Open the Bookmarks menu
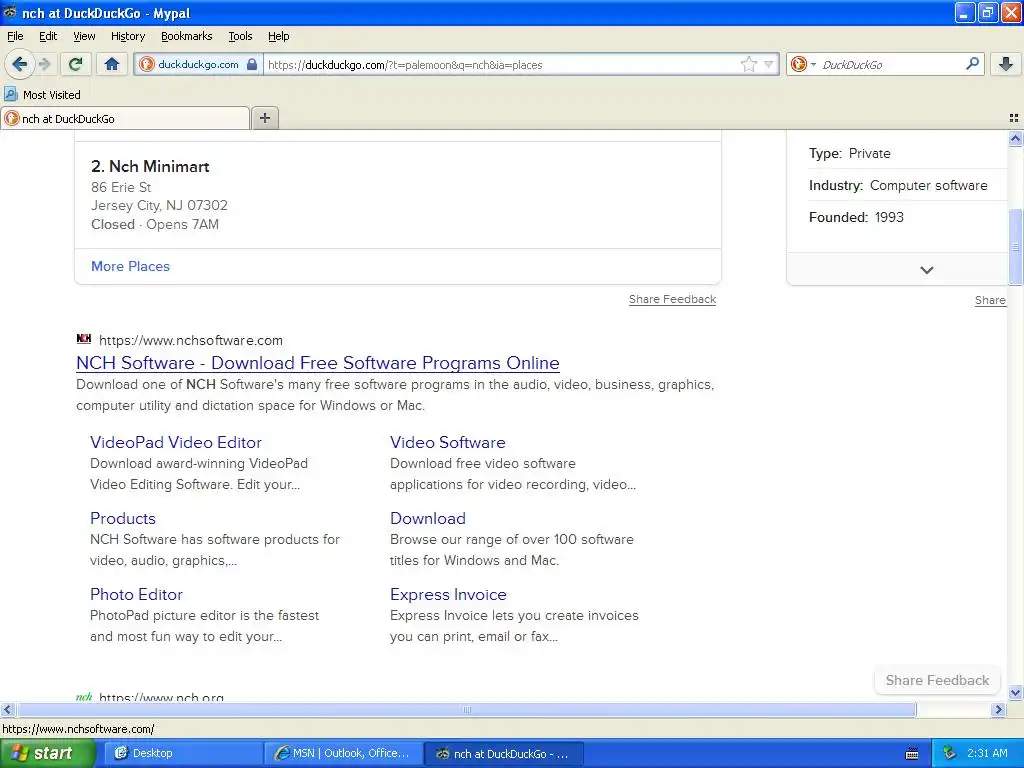Image resolution: width=1024 pixels, height=768 pixels. tap(187, 36)
